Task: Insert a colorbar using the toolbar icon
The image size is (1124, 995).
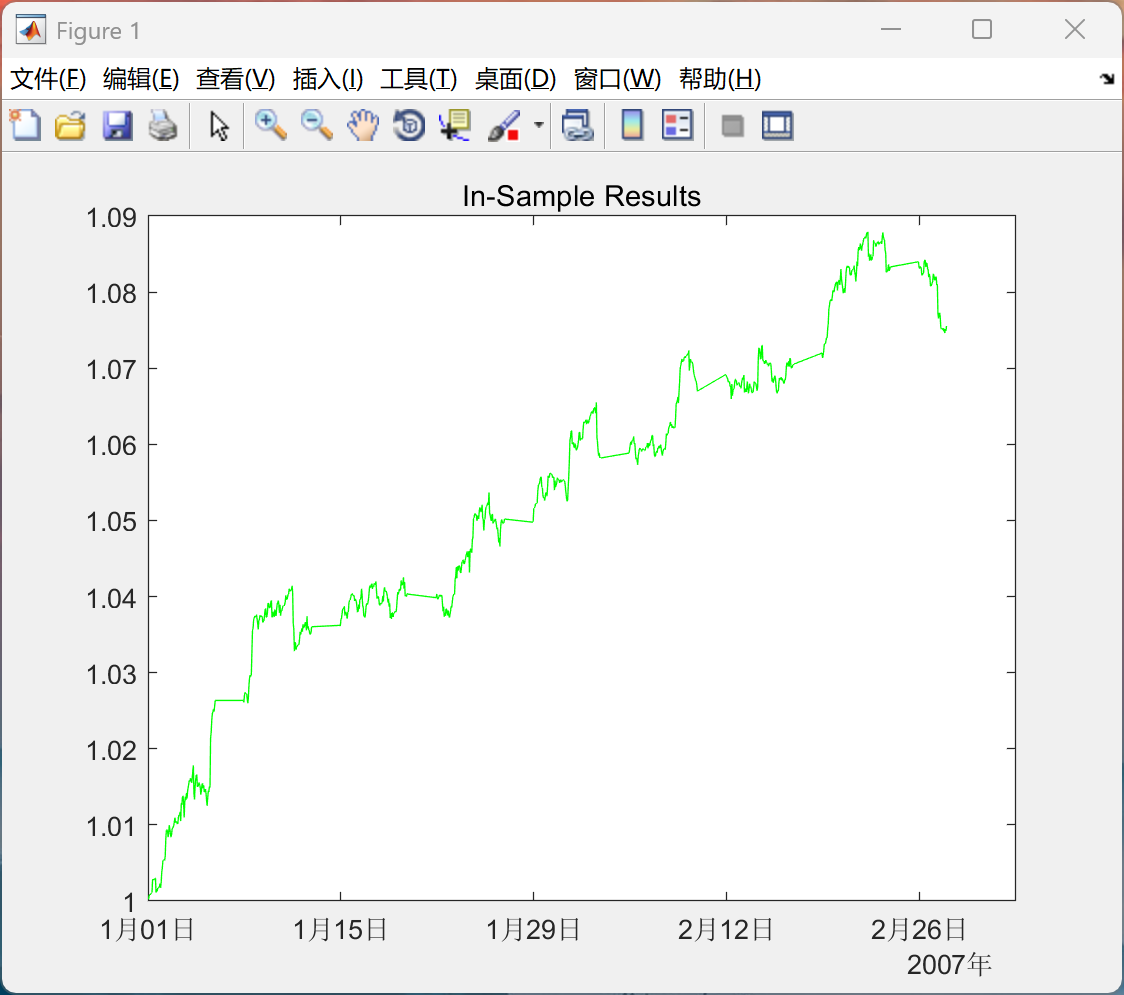Action: coord(632,125)
